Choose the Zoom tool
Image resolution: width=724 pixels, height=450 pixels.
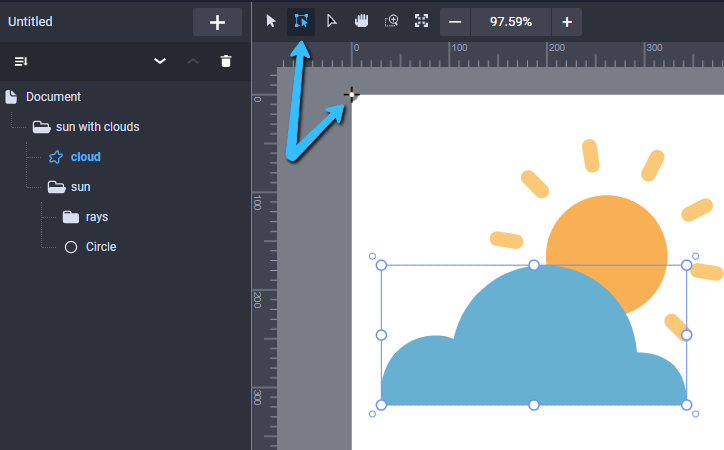coord(392,21)
